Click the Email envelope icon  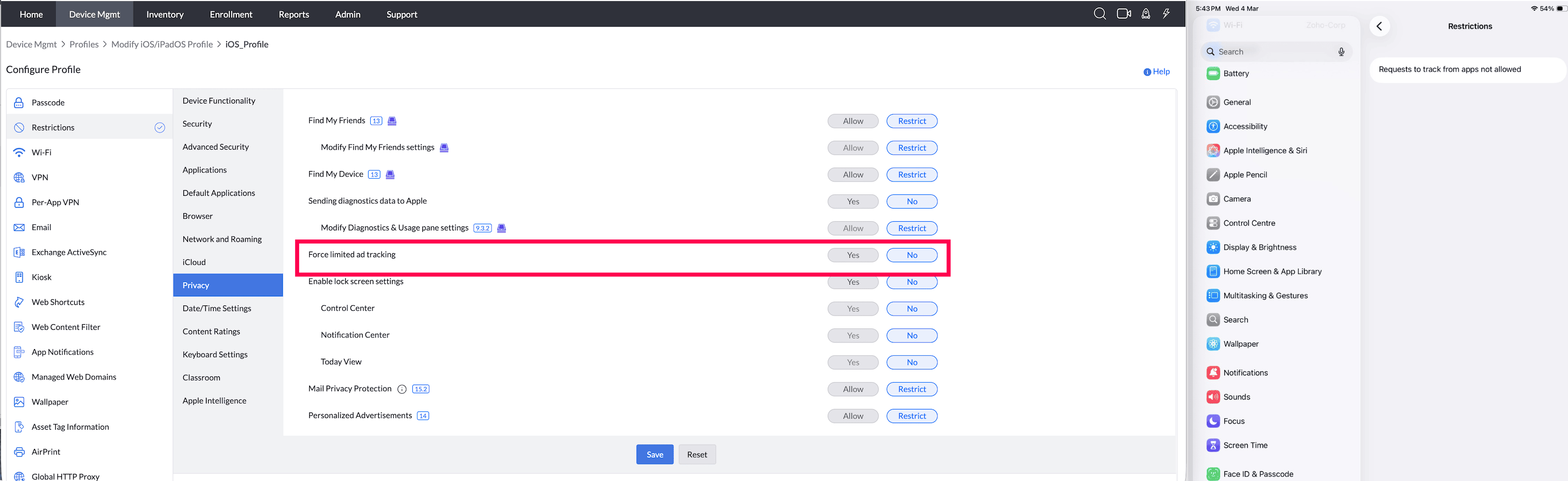tap(19, 227)
